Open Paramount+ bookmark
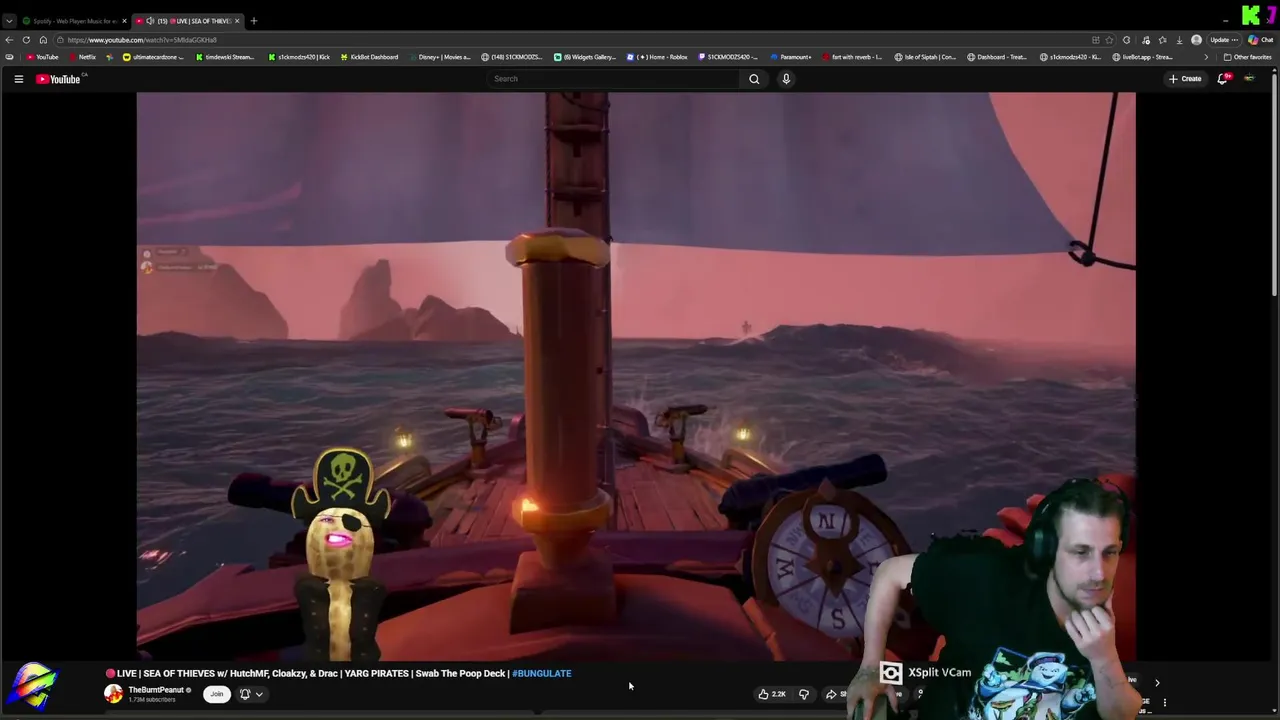 (x=791, y=57)
